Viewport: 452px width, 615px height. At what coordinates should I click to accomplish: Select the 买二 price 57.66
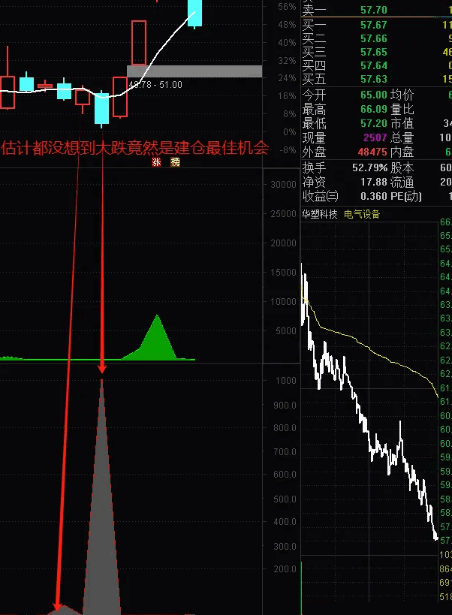374,38
